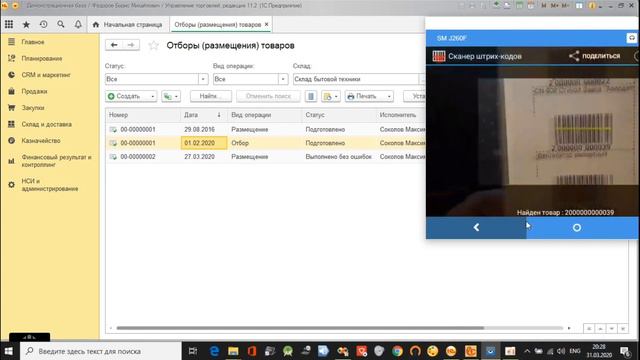Viewport: 640px width, 360px height.
Task: Open Финансовый результат и контроллинг section
Action: pyautogui.click(x=56, y=161)
